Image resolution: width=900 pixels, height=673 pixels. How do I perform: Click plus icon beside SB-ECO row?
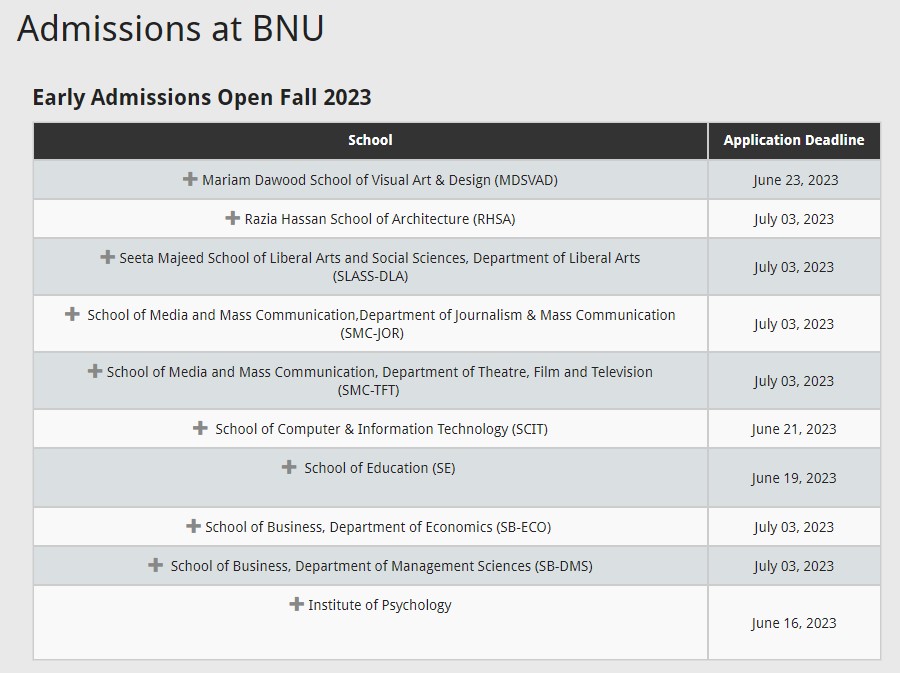coord(193,526)
